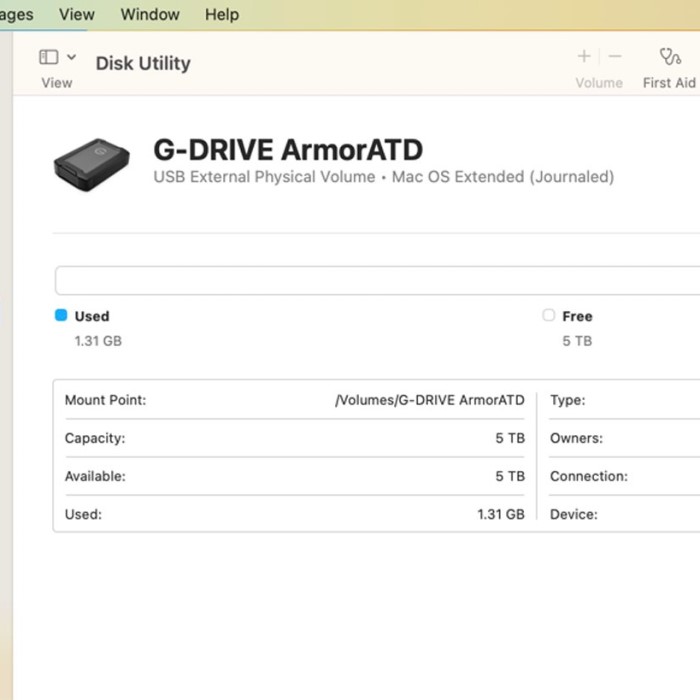
Task: Click the '5 TB' under Free legend
Action: pos(577,341)
